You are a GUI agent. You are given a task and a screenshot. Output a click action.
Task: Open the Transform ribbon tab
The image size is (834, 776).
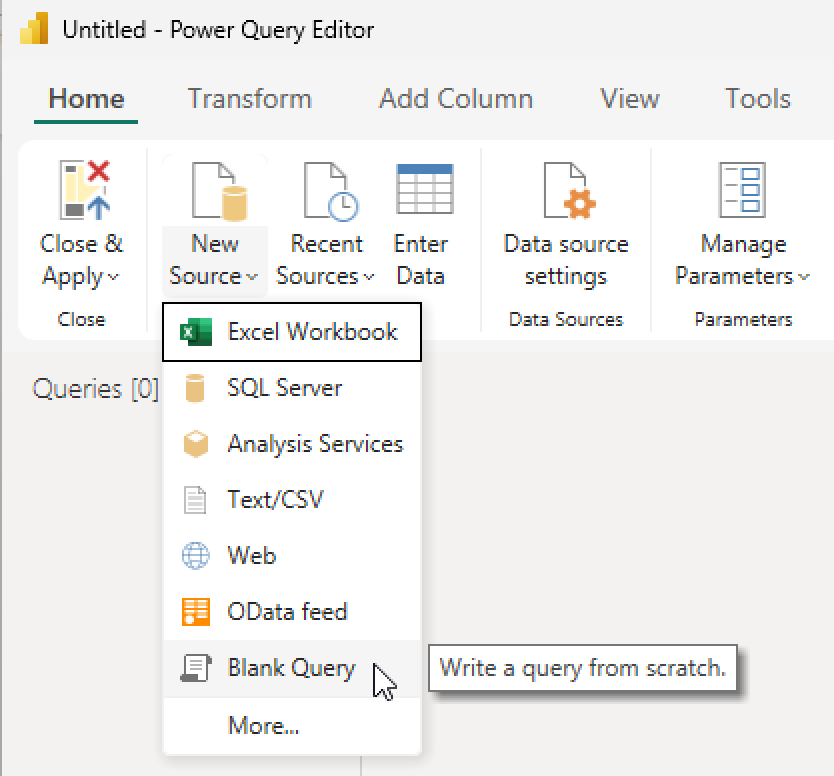point(249,99)
